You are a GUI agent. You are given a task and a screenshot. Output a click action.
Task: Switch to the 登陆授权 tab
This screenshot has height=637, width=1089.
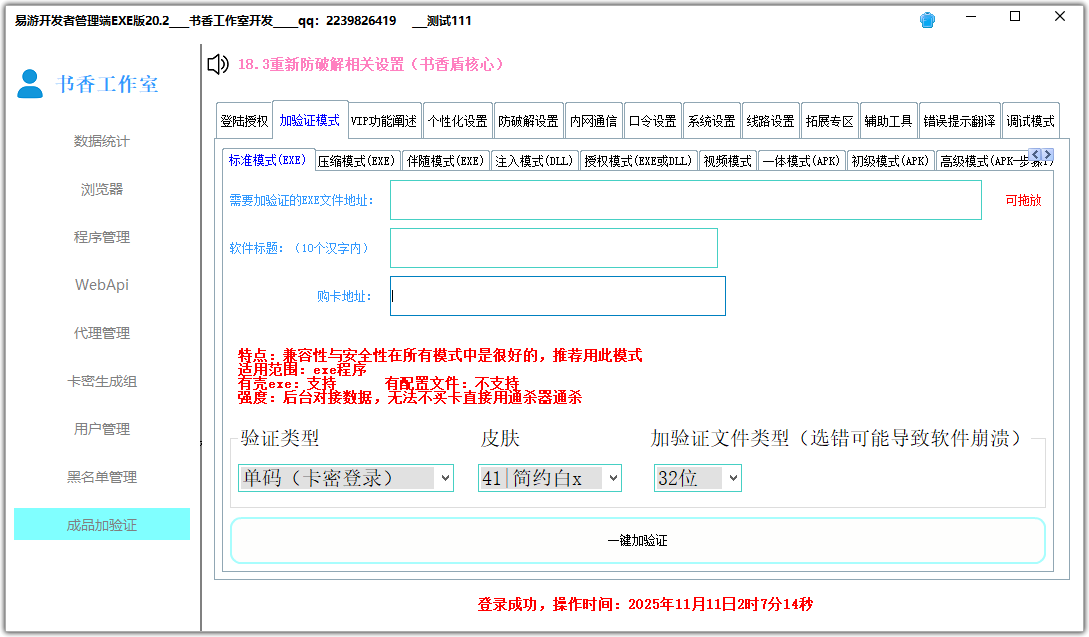click(245, 119)
